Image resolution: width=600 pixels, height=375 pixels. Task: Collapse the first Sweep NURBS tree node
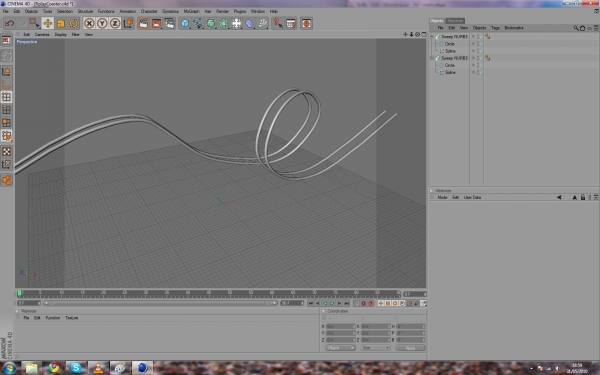click(x=432, y=37)
